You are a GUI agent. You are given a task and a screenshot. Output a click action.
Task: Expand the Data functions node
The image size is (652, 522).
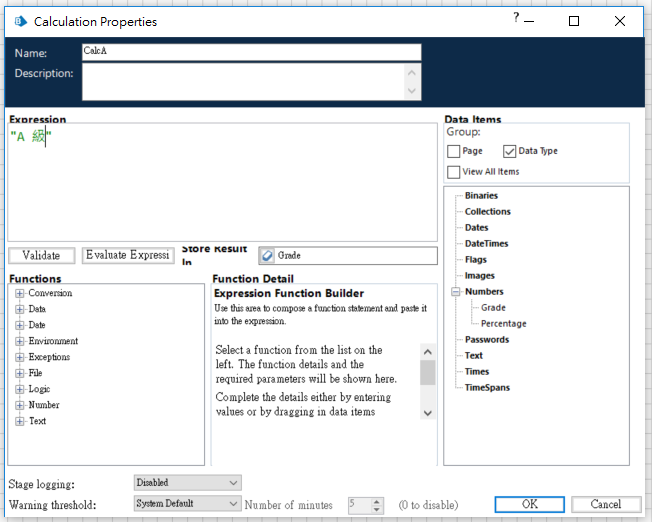19,309
